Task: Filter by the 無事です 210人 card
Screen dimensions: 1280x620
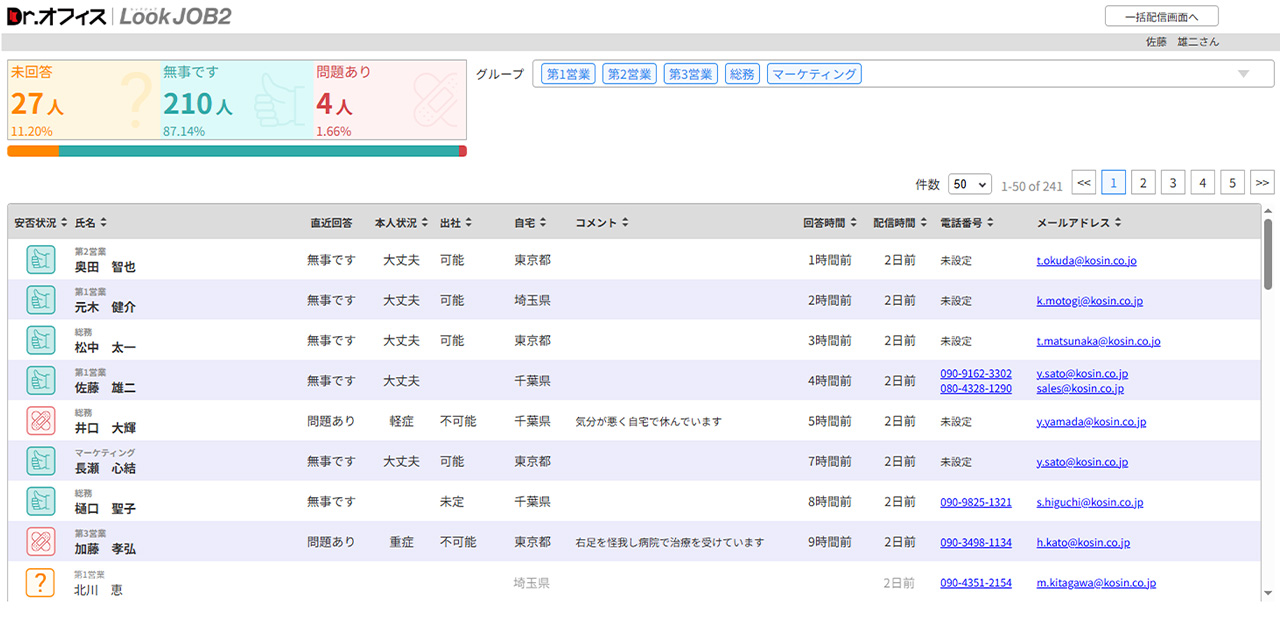Action: [x=237, y=100]
